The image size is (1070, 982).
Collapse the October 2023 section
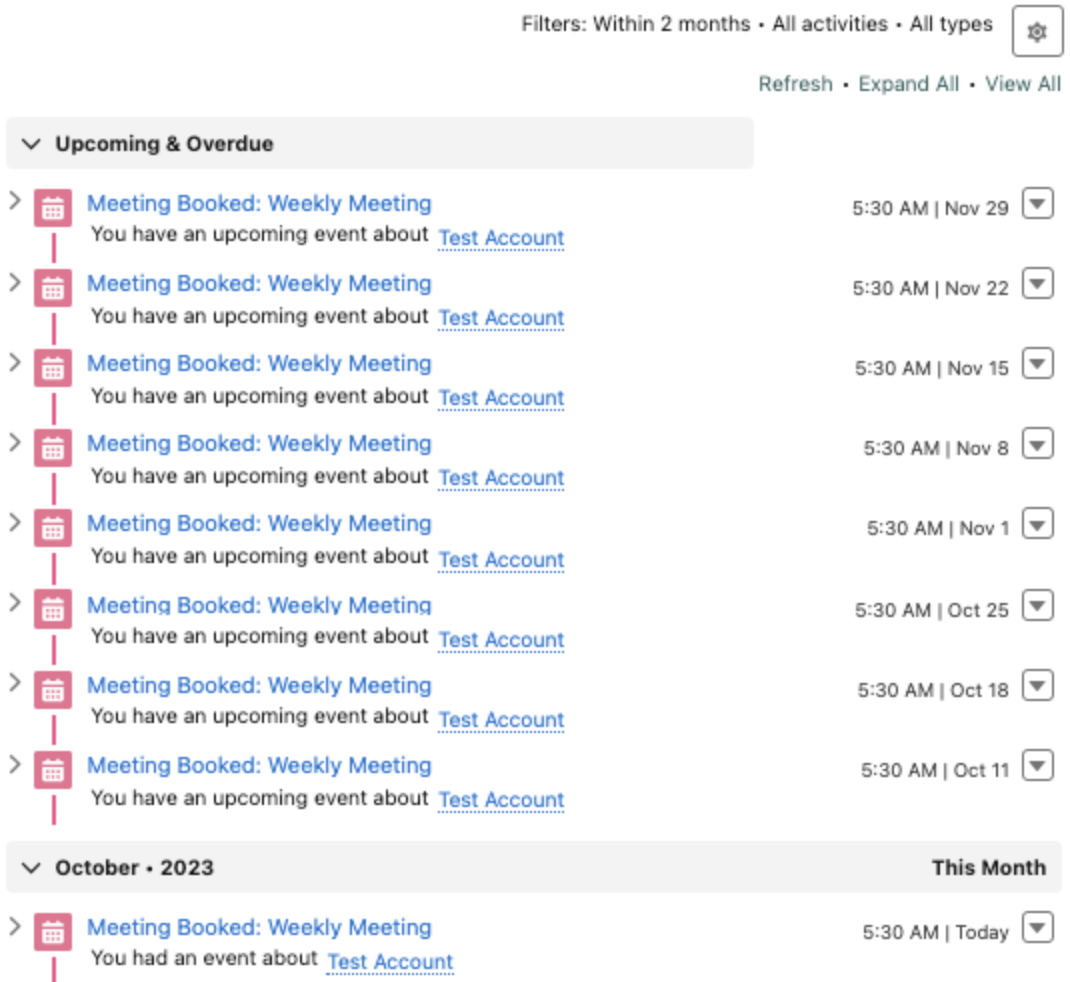point(32,868)
